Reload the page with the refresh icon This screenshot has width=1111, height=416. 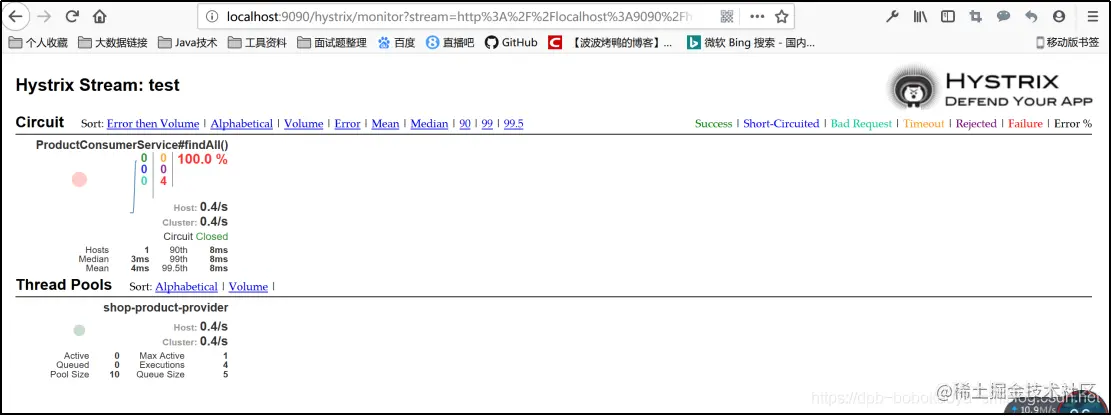(72, 16)
